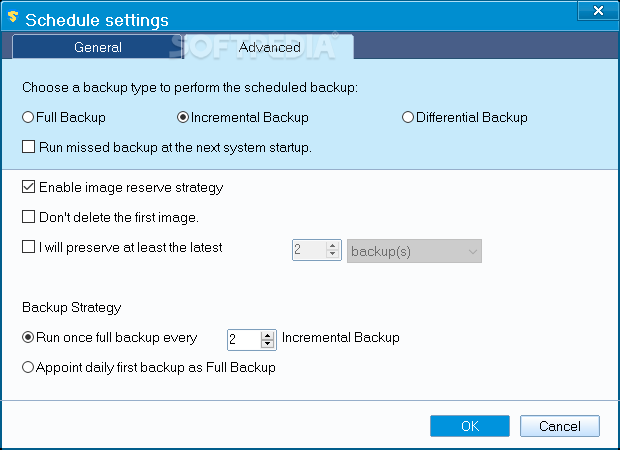Switch to the General tab
This screenshot has height=450, width=620.
click(98, 47)
